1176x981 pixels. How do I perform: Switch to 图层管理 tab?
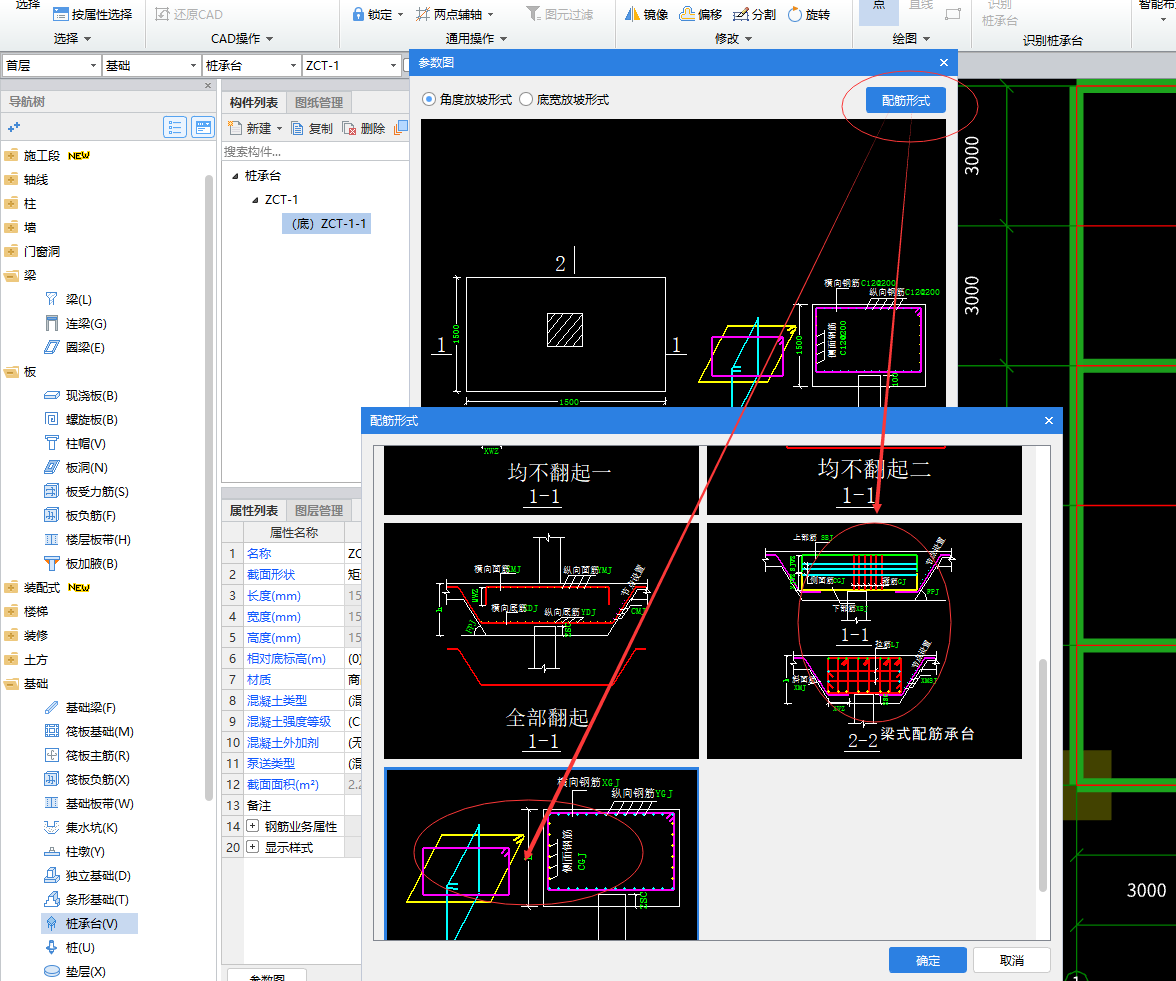(319, 511)
